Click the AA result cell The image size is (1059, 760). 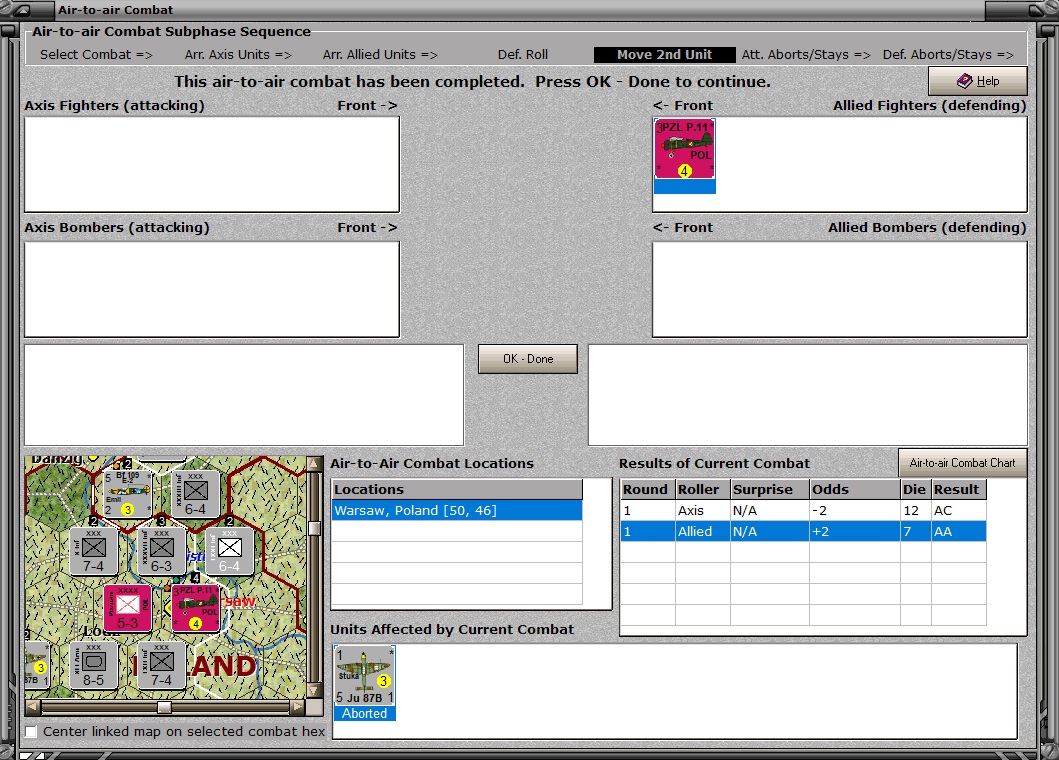[x=959, y=532]
